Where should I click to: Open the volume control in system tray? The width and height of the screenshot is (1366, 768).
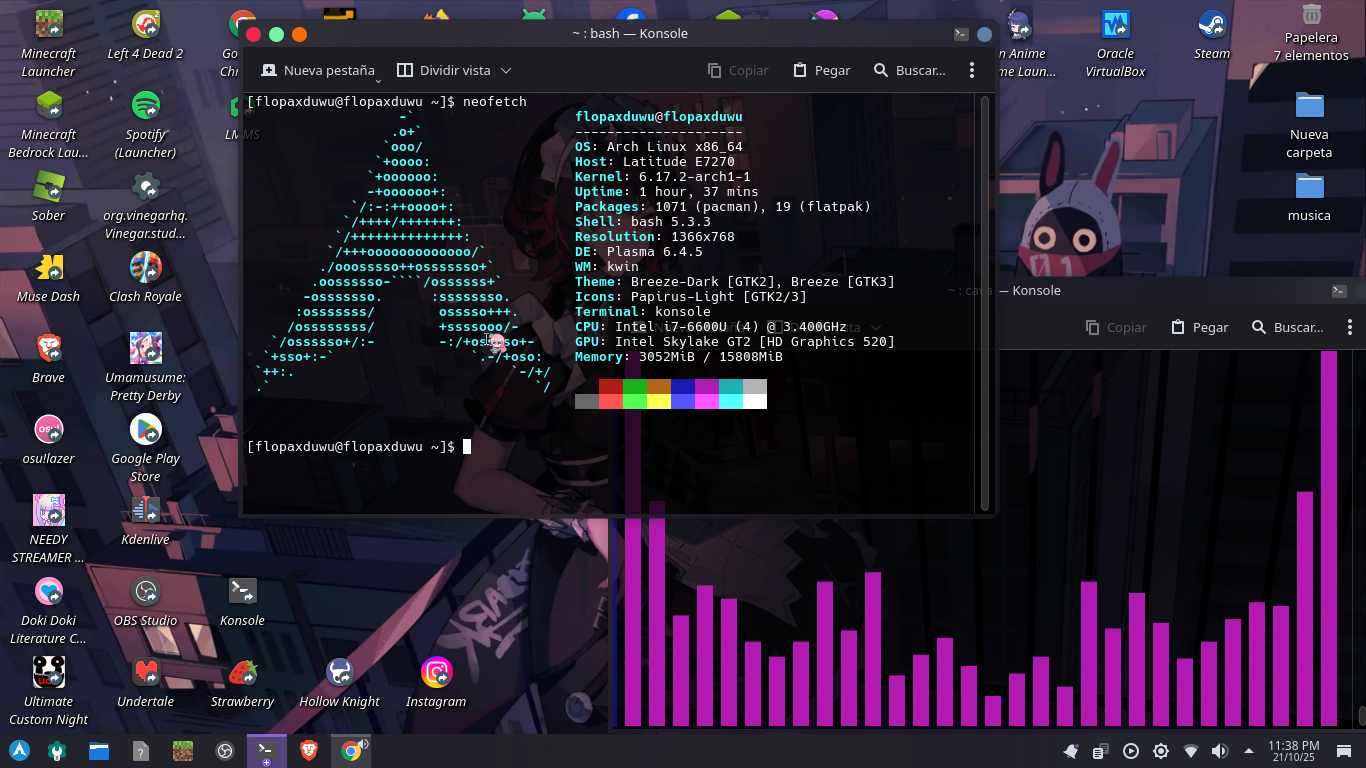[1219, 751]
